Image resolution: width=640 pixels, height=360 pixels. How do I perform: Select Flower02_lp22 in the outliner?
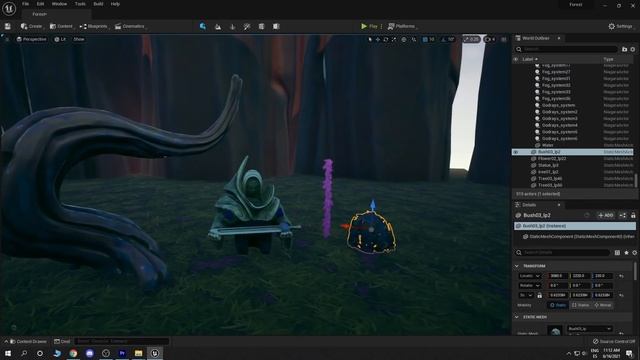tap(552, 158)
